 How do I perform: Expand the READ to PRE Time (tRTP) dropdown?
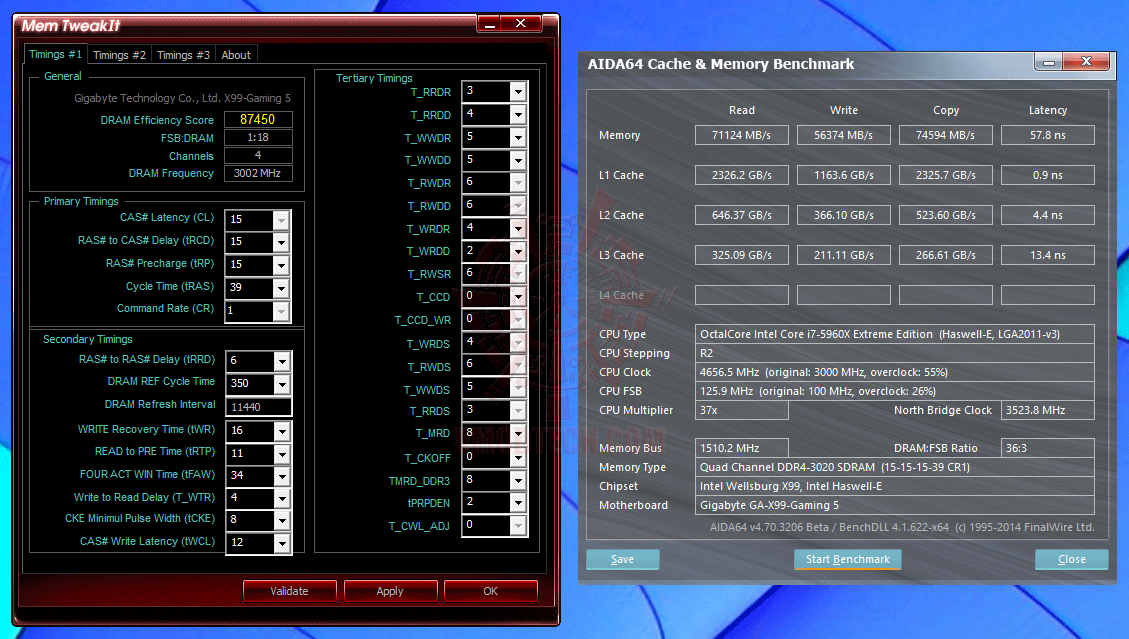282,454
